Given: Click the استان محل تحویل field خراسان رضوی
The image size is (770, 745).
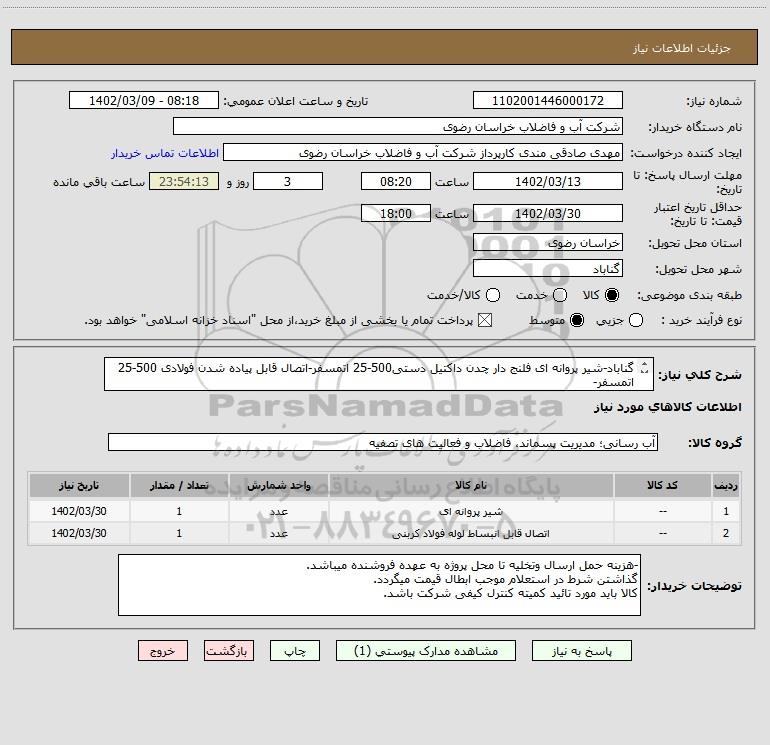Looking at the screenshot, I should pos(548,242).
